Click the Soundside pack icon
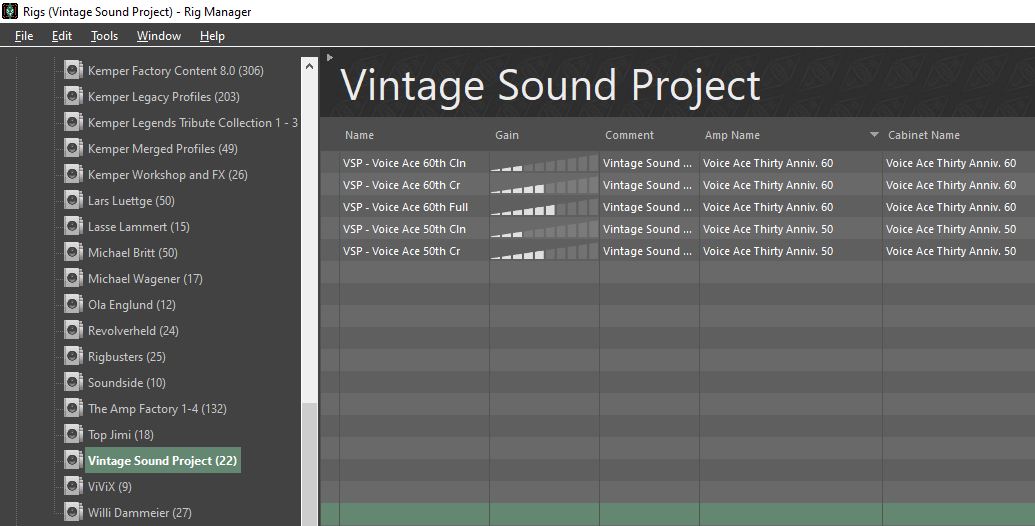 click(73, 382)
